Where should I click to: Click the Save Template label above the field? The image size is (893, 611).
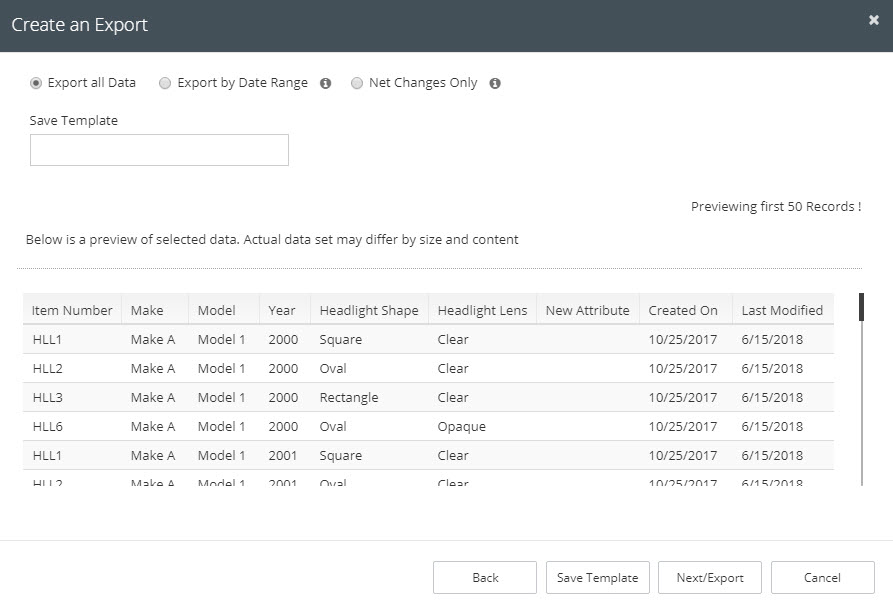(x=73, y=120)
